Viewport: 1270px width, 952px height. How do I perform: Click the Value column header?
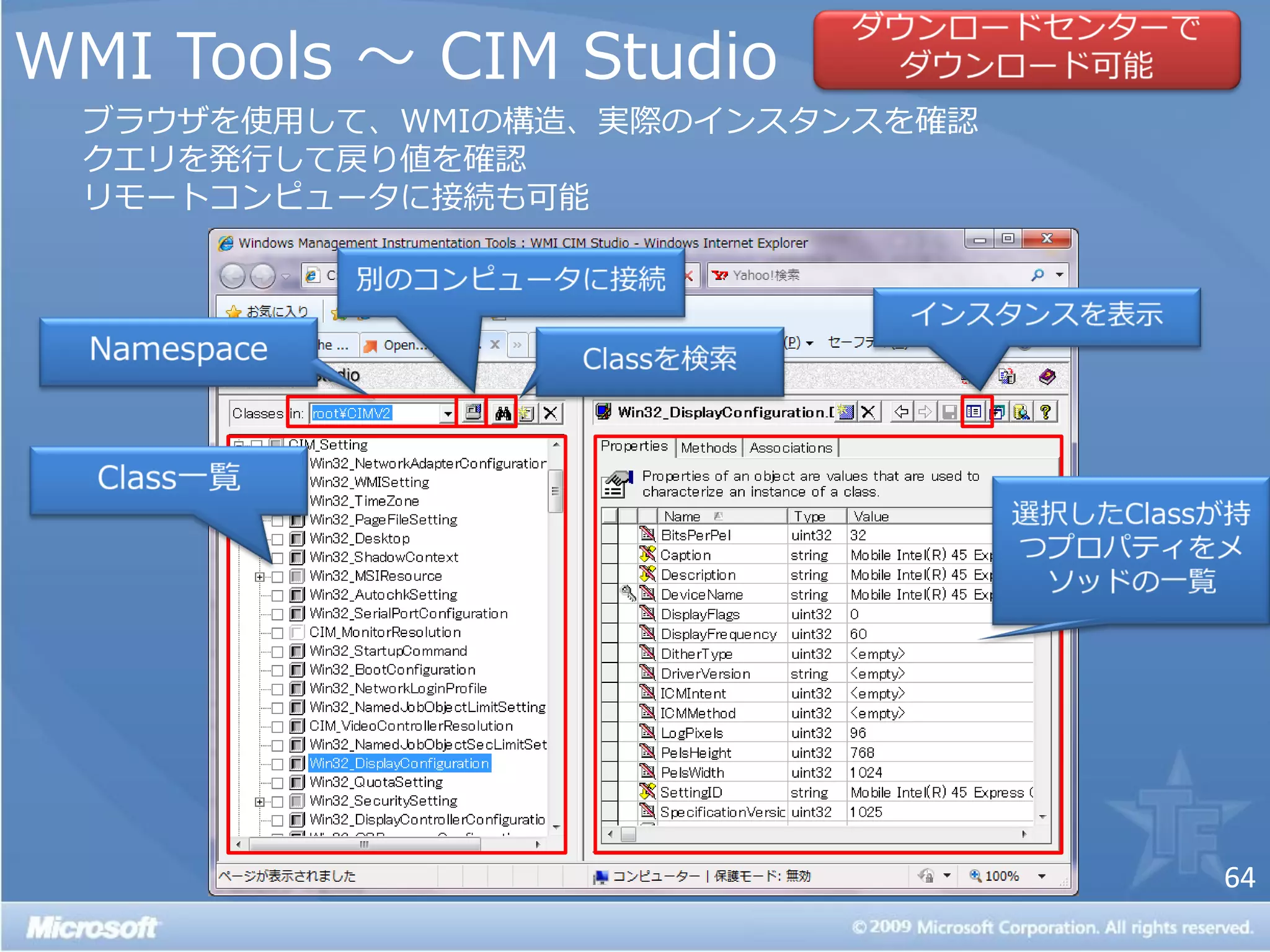pyautogui.click(x=920, y=516)
